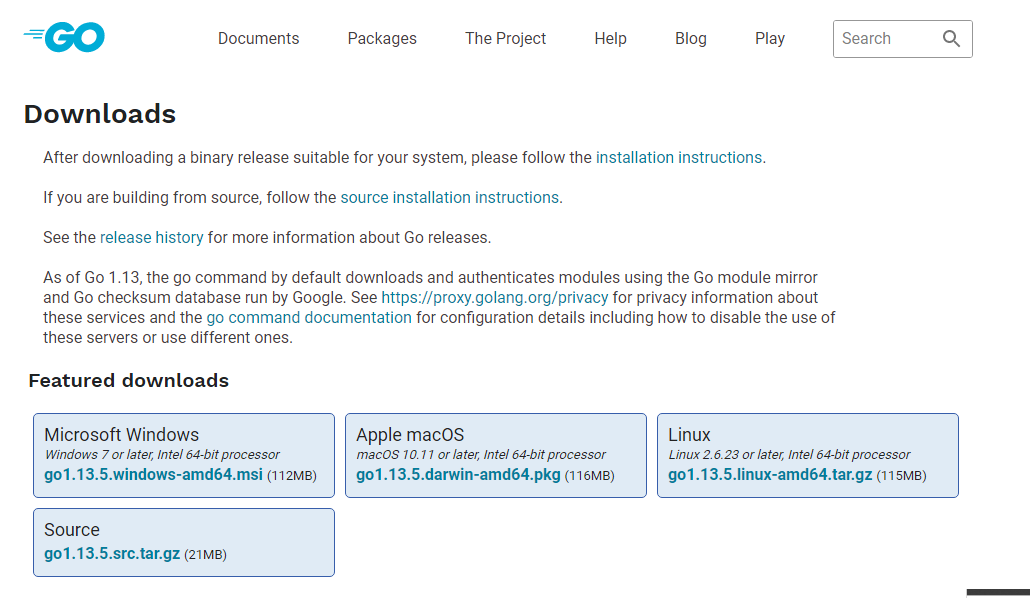Download go1.13.5.src.tar.gz source archive
This screenshot has width=1030, height=598.
click(x=112, y=553)
